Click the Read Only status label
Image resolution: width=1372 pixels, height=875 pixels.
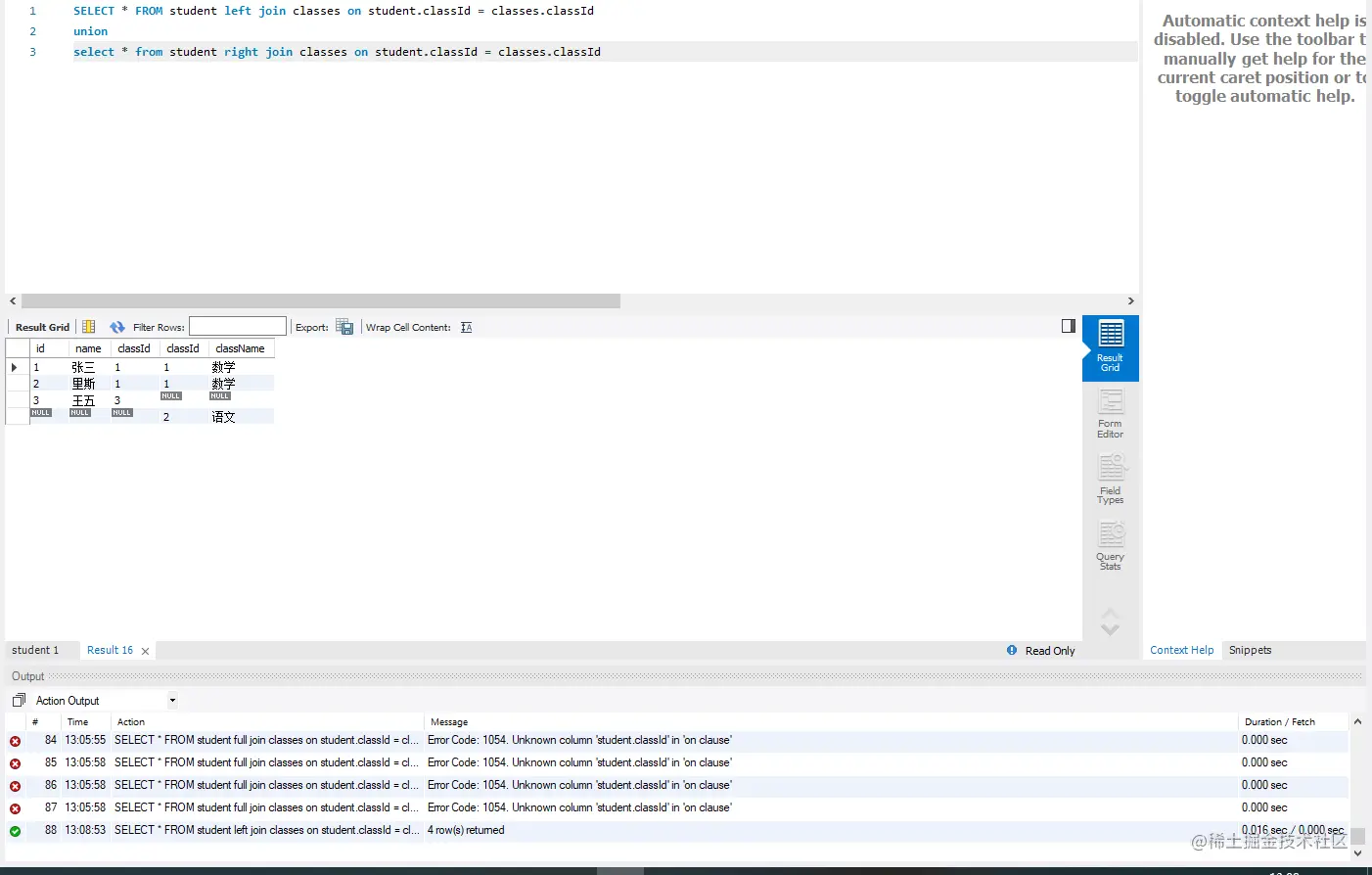point(1050,651)
